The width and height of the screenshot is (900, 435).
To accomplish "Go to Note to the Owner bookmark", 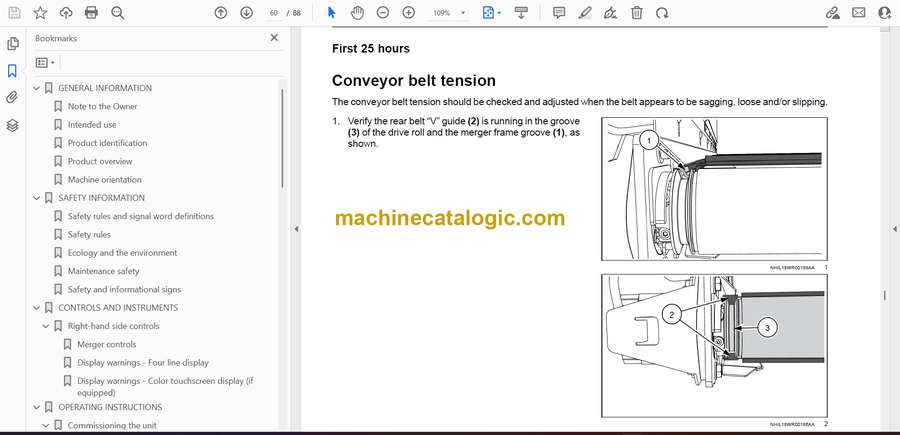I will pos(103,106).
